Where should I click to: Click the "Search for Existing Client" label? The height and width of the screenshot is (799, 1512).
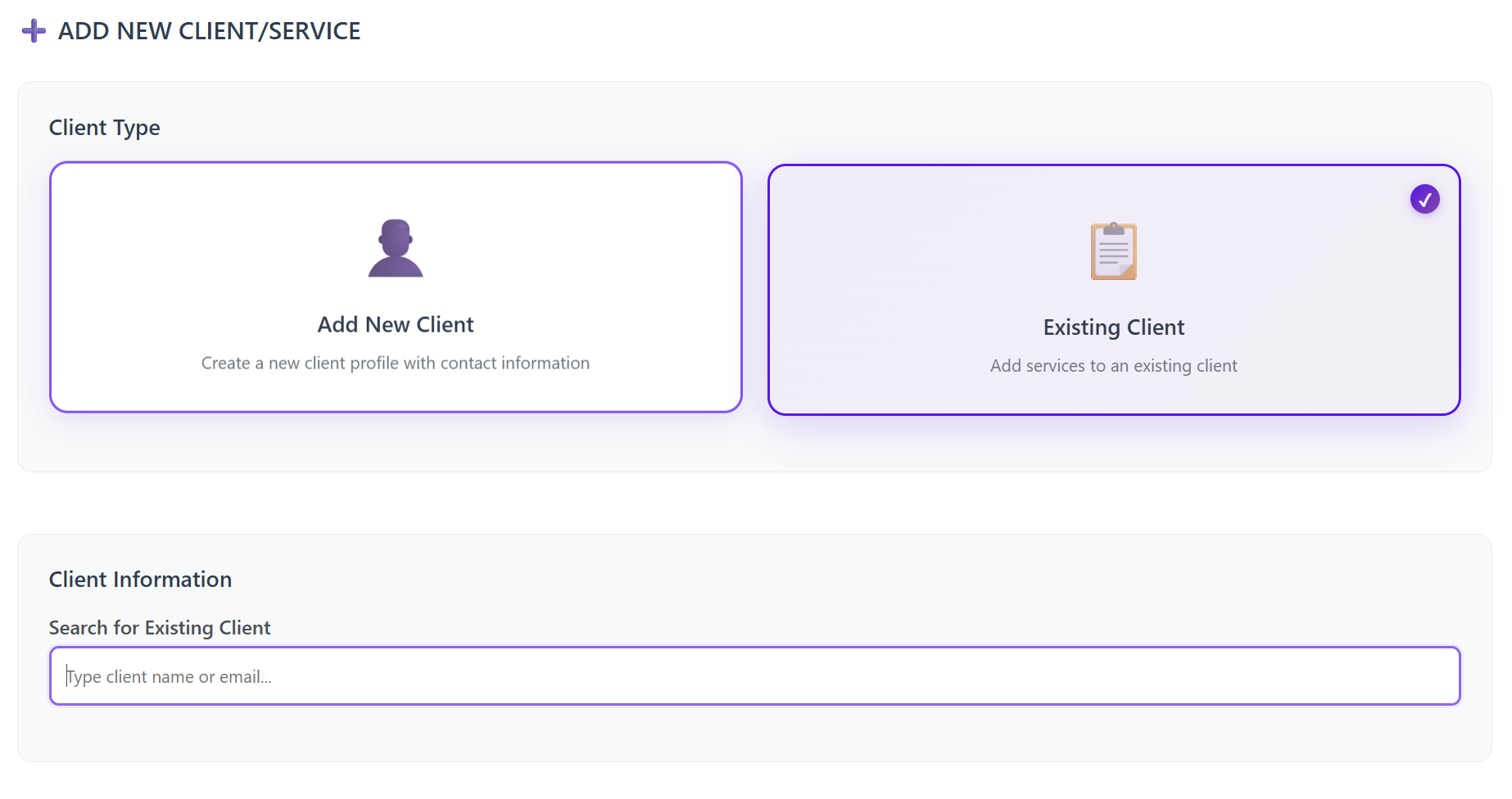click(x=160, y=628)
